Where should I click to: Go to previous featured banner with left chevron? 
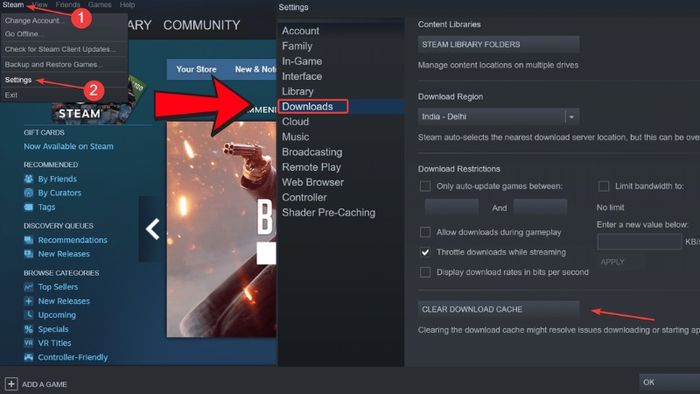point(152,229)
